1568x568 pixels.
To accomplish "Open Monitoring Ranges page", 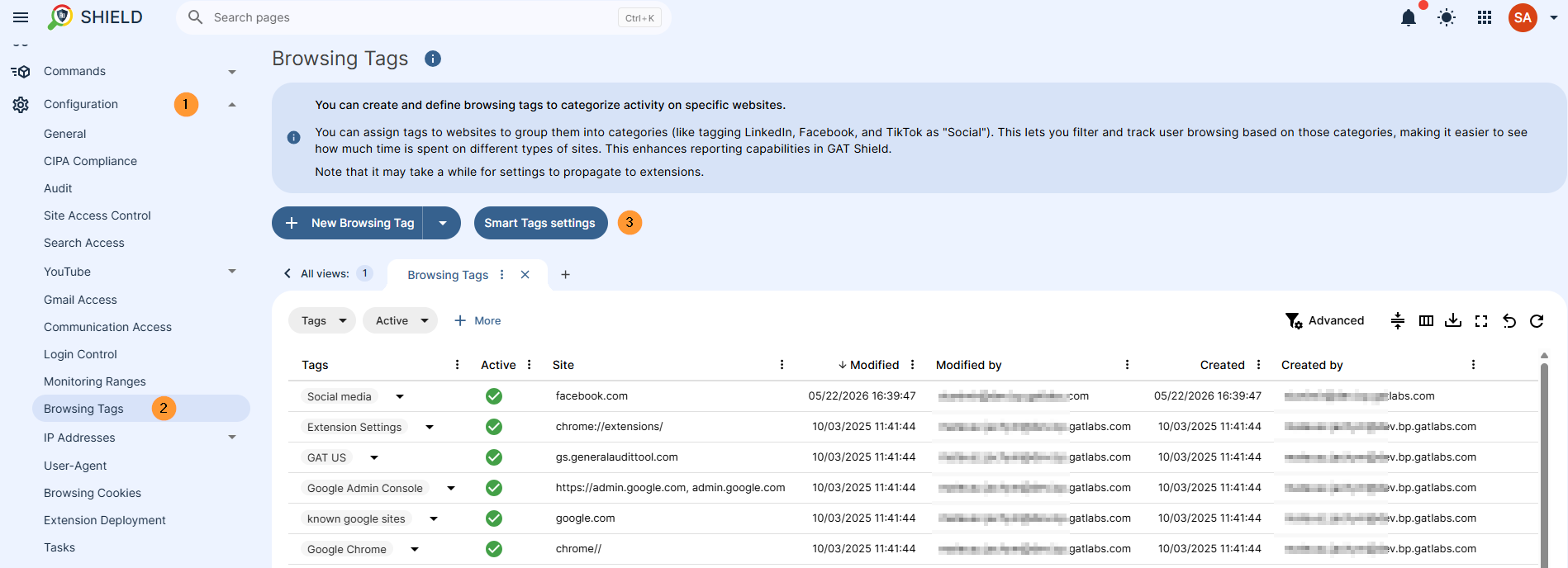I will [x=95, y=381].
